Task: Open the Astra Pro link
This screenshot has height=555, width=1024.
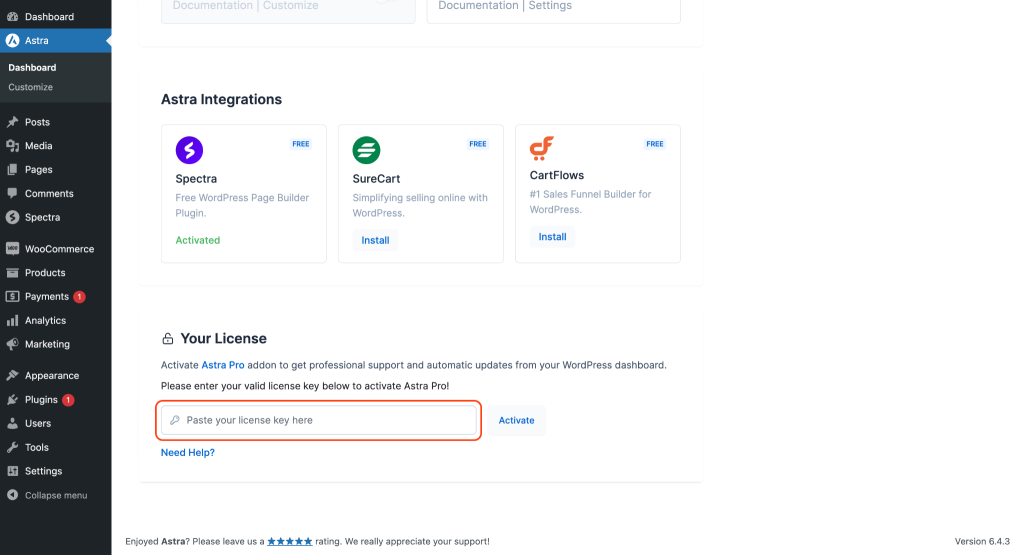Action: tap(223, 365)
